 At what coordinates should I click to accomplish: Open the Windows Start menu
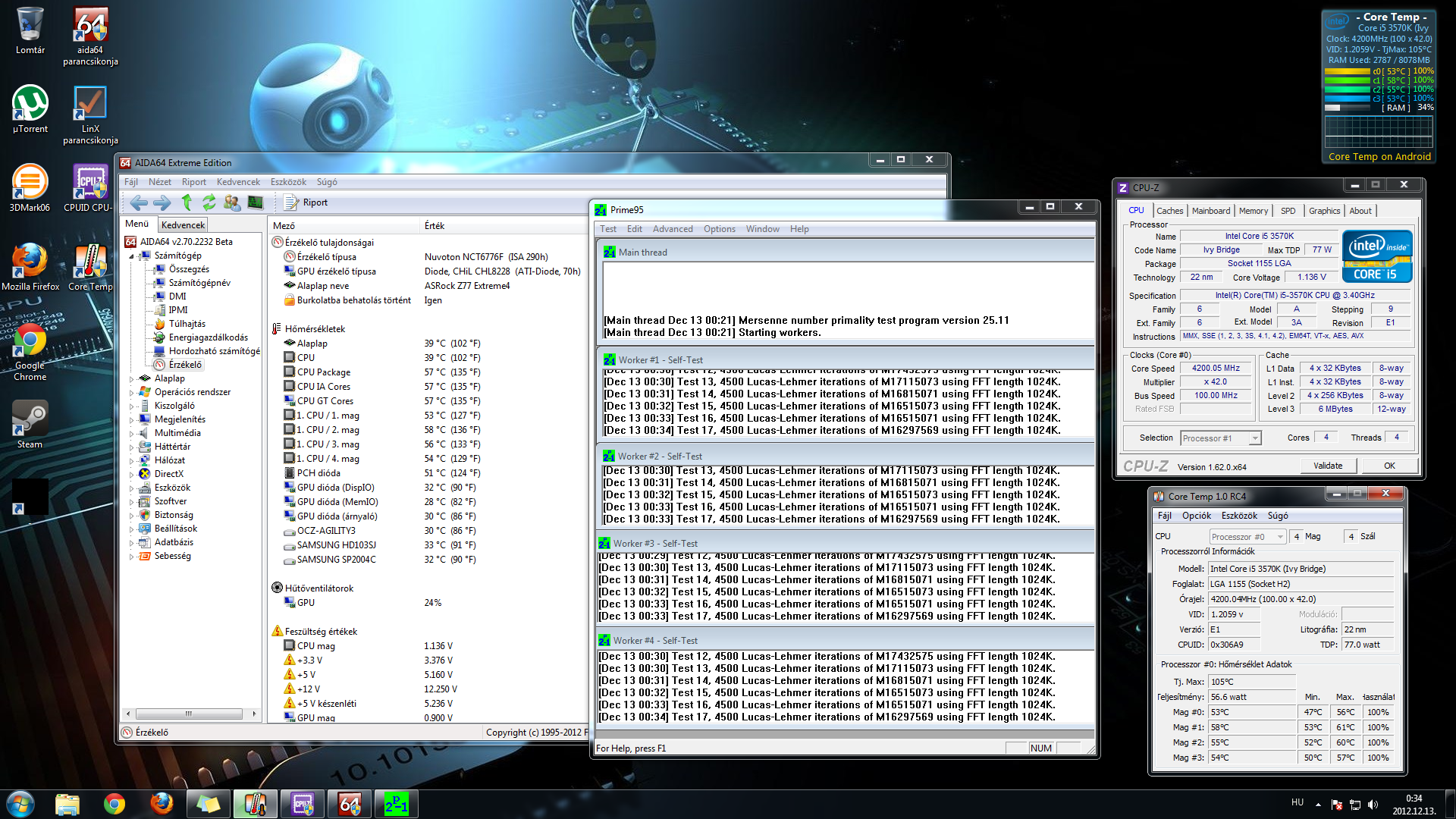20,804
